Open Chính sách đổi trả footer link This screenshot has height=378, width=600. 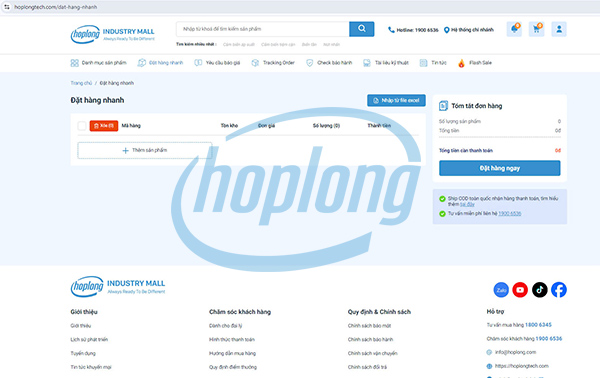tap(367, 367)
